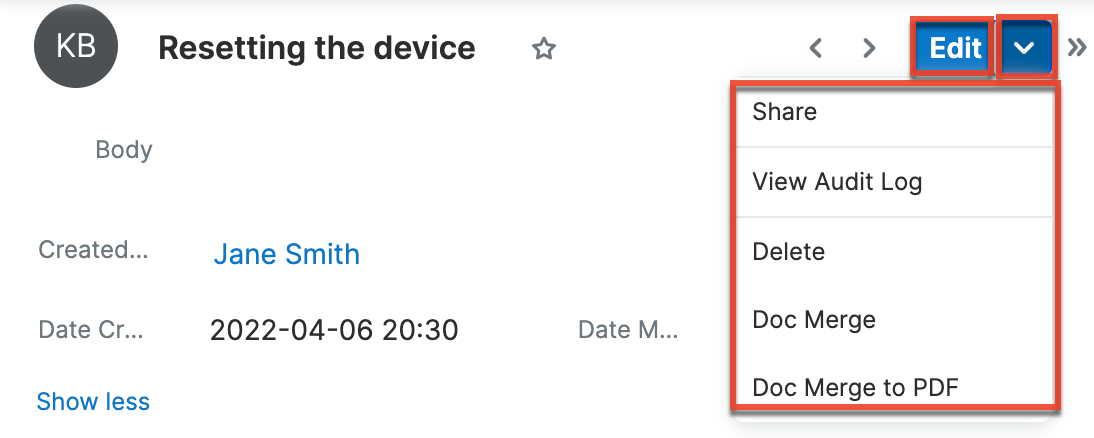This screenshot has width=1094, height=438.
Task: Click the truncated Date Cr... label
Action: (x=91, y=329)
